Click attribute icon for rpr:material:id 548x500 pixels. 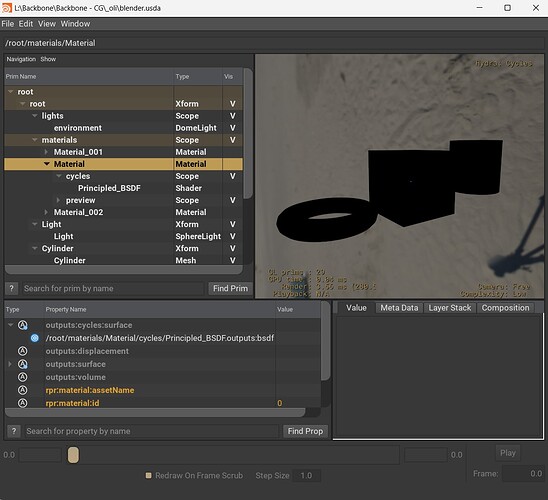click(x=23, y=403)
